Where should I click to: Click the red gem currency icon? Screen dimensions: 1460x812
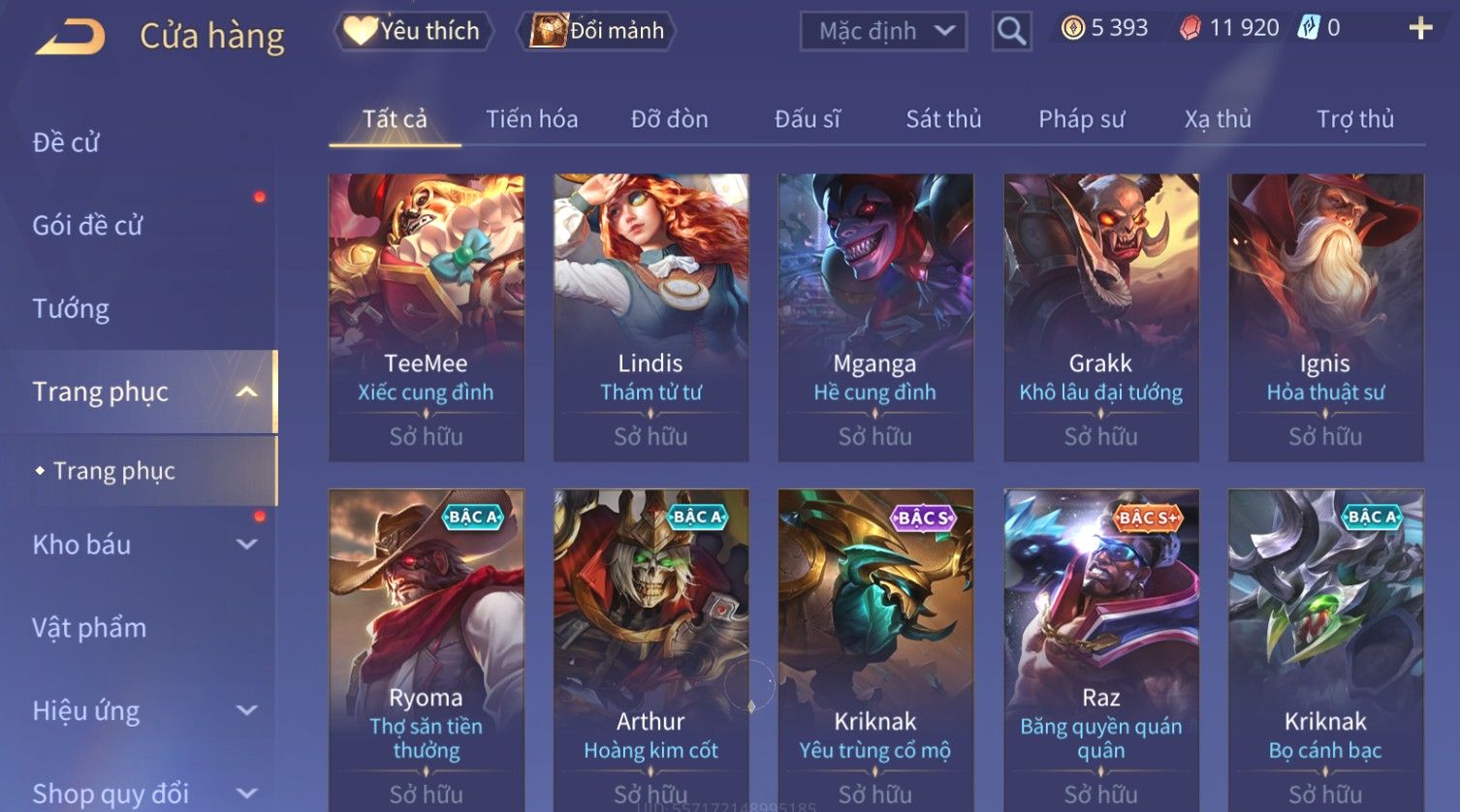(x=1190, y=28)
